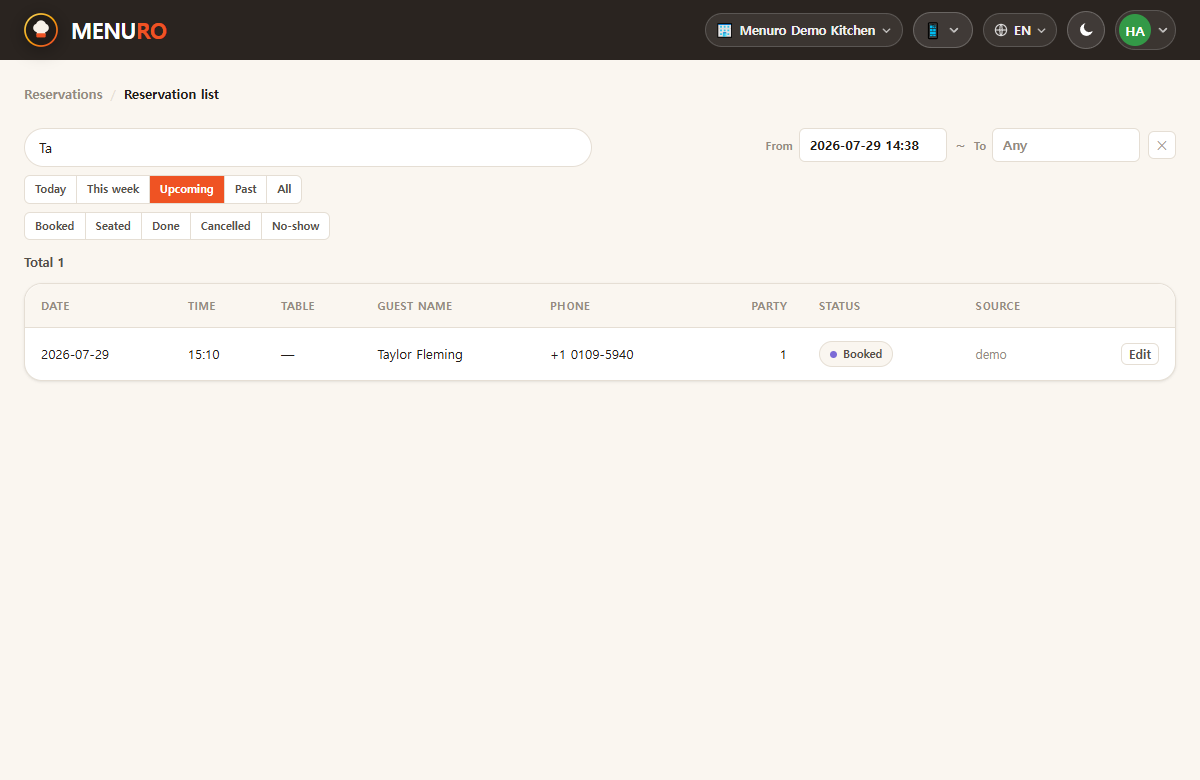Open the device preview phone dropdown

click(x=943, y=30)
